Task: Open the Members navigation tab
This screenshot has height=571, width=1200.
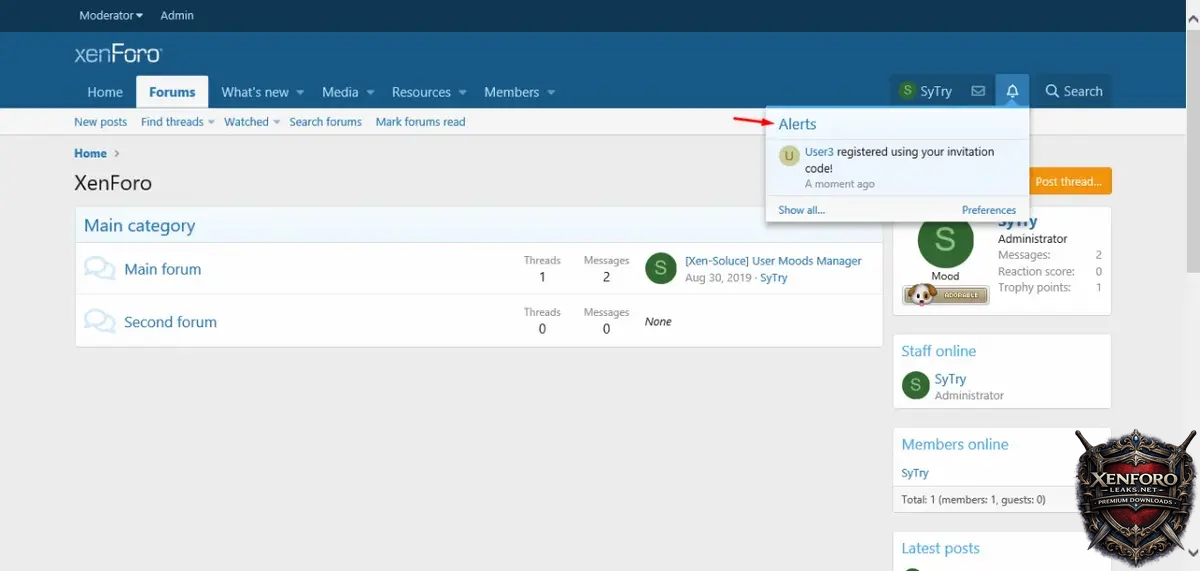Action: pyautogui.click(x=511, y=92)
